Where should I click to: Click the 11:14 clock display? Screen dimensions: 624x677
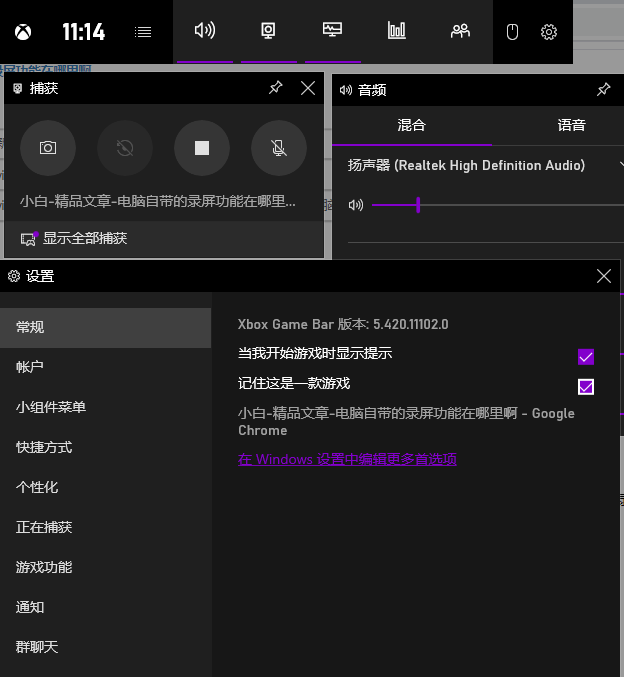(x=83, y=32)
